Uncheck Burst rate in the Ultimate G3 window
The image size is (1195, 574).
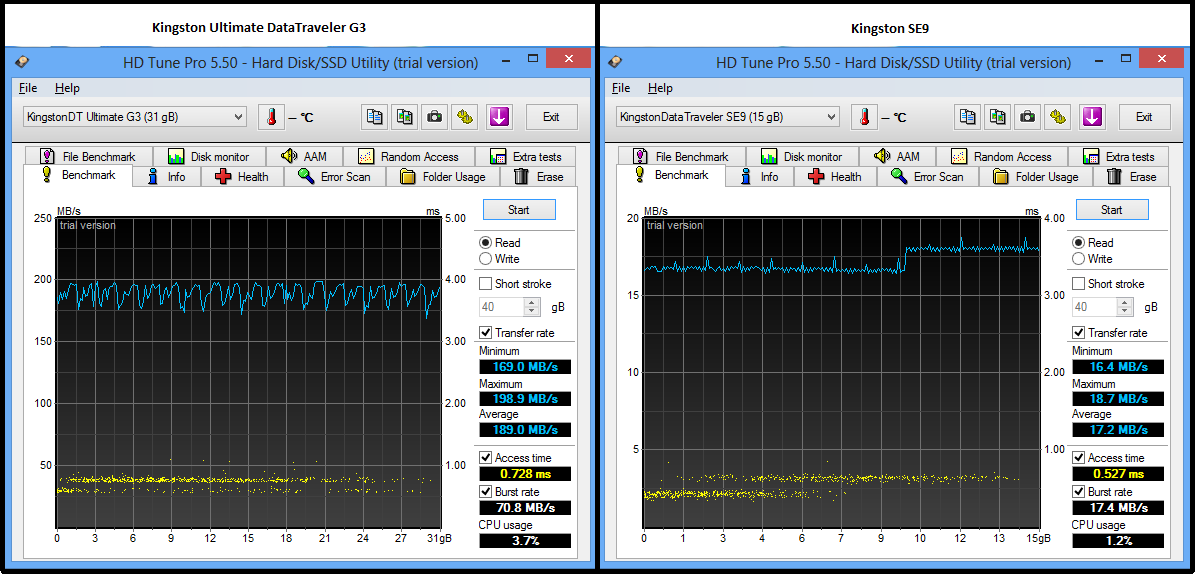pos(485,491)
